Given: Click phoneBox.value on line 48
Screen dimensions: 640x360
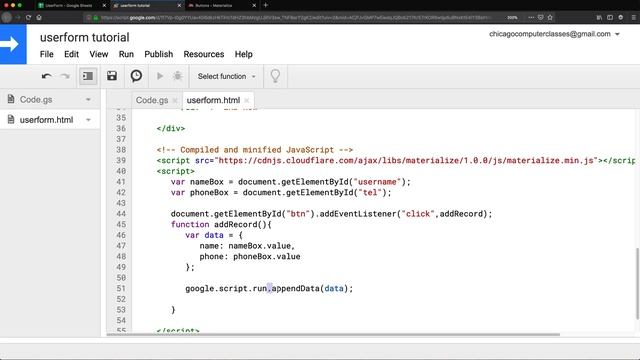Looking at the screenshot, I should [x=267, y=257].
